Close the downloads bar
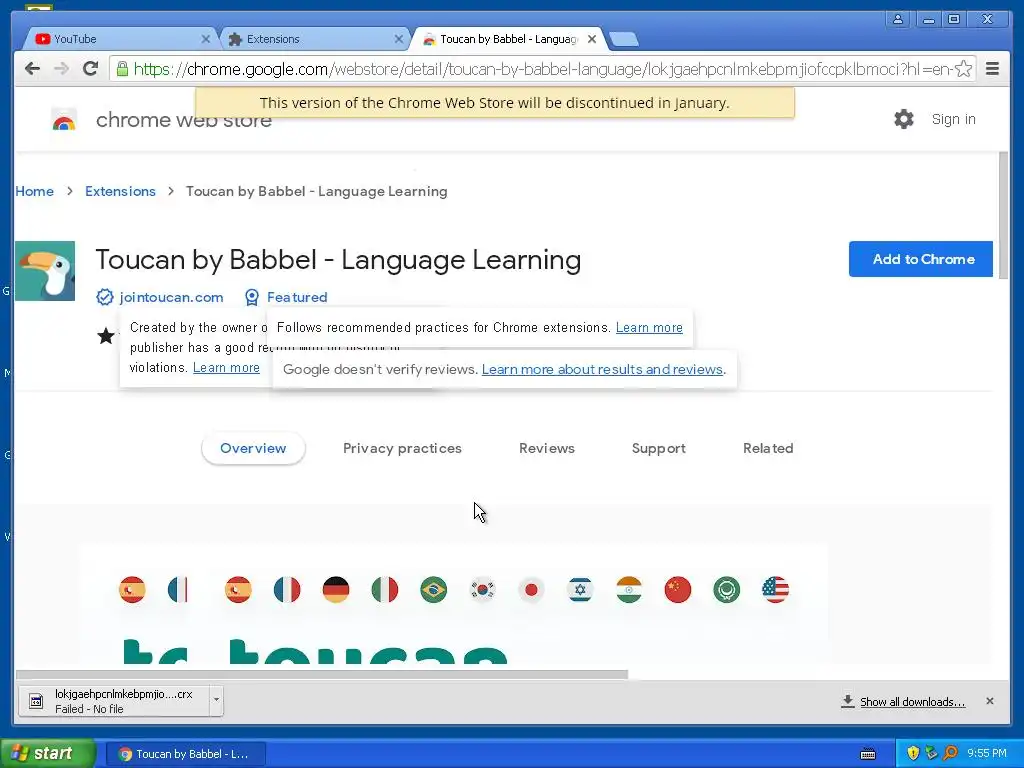This screenshot has width=1024, height=768. point(990,701)
